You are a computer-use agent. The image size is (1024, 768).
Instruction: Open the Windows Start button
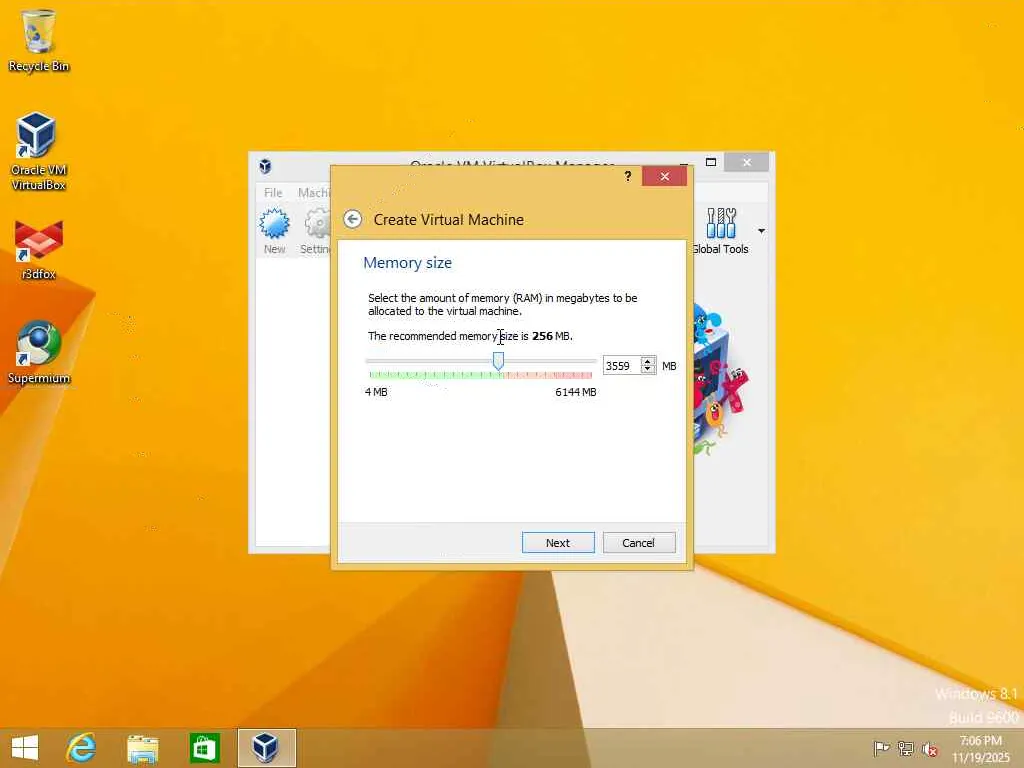click(x=25, y=748)
